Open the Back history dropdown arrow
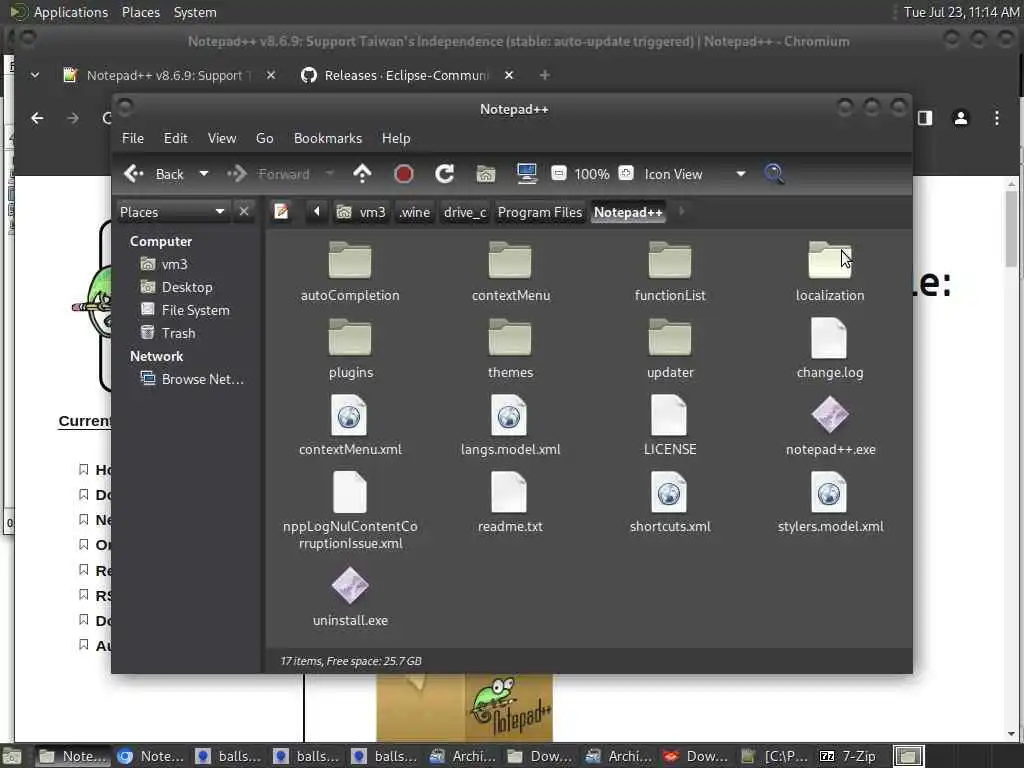The height and width of the screenshot is (768, 1024). pyautogui.click(x=204, y=174)
